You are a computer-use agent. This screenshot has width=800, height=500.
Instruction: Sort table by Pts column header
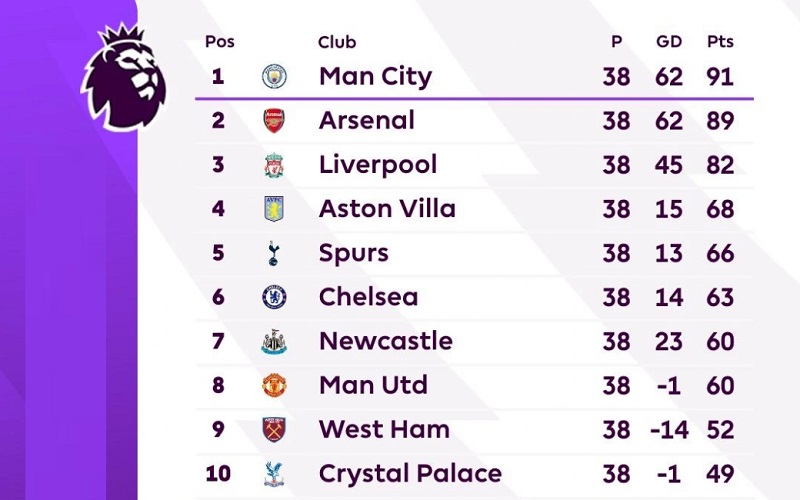pyautogui.click(x=720, y=42)
